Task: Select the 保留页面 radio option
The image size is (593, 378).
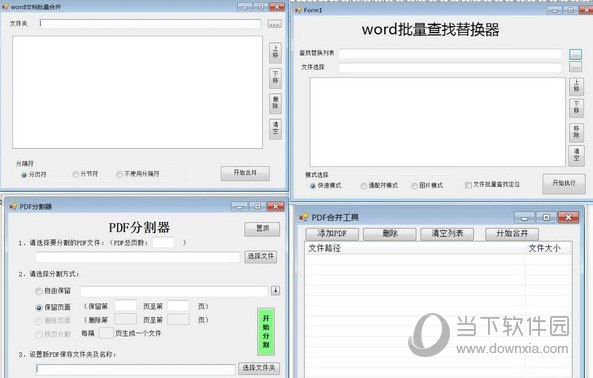Action: click(x=53, y=307)
